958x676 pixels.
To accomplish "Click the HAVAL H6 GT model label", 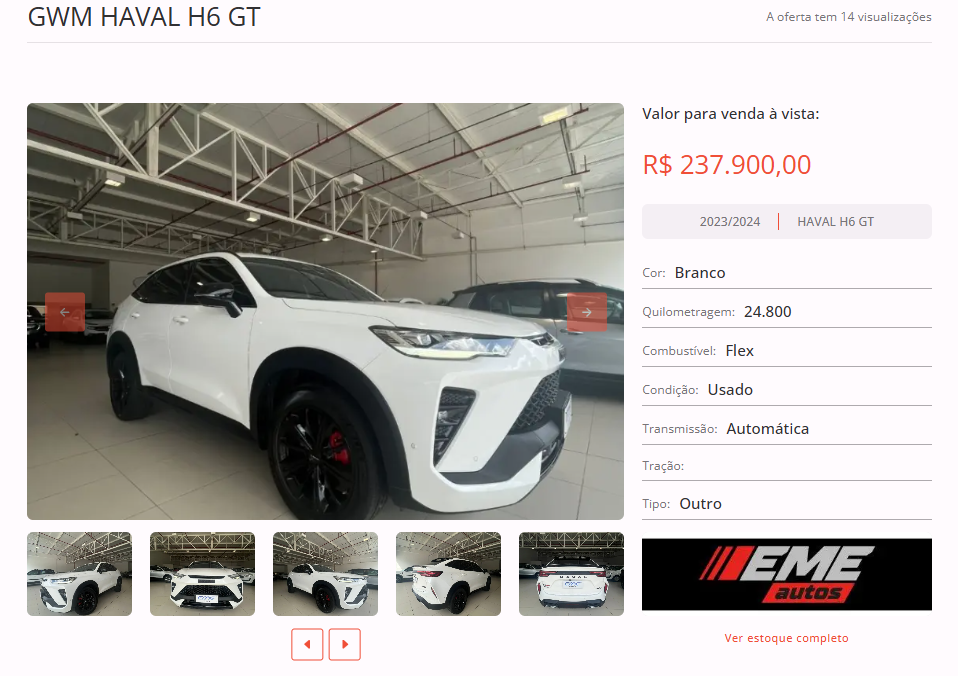I will tap(835, 222).
